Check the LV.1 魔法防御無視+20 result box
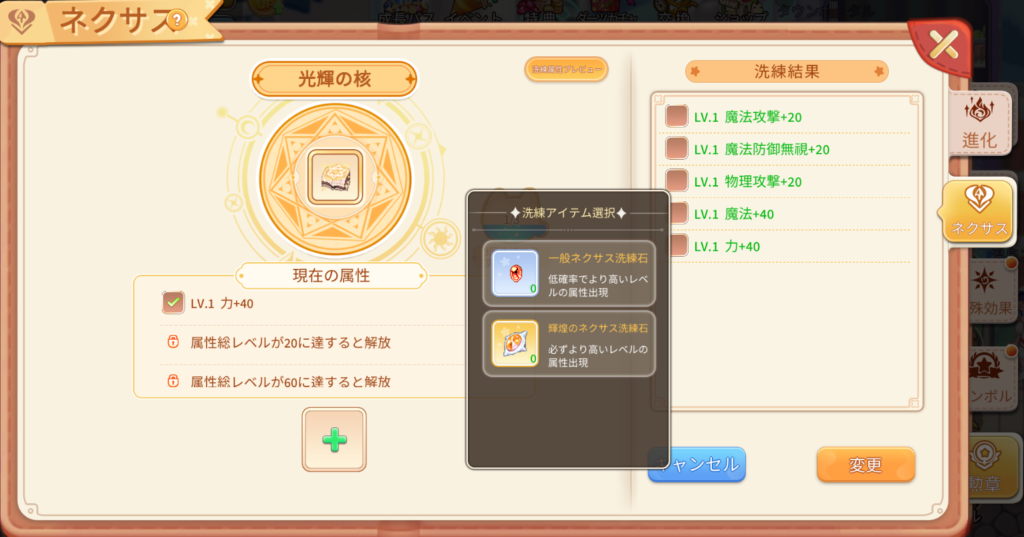 (x=677, y=148)
